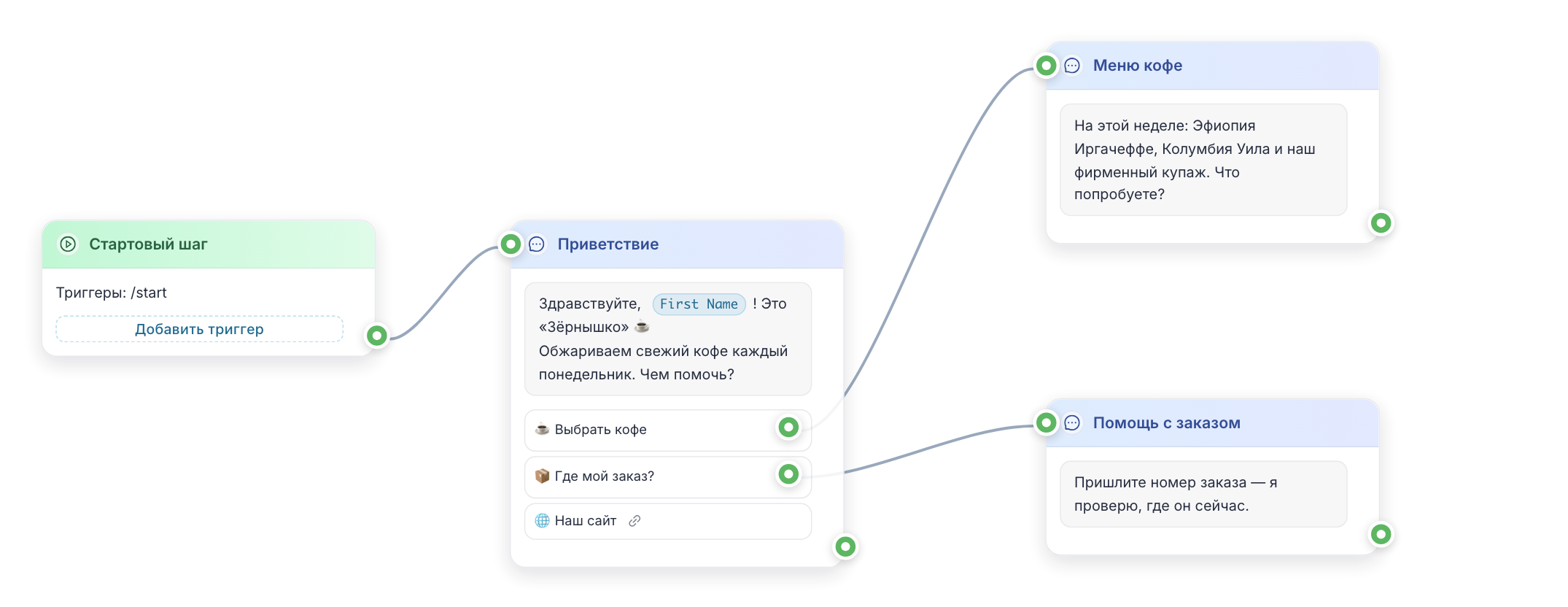Image resolution: width=1568 pixels, height=607 pixels.
Task: Select the Помощь с заказом node title
Action: click(1167, 423)
